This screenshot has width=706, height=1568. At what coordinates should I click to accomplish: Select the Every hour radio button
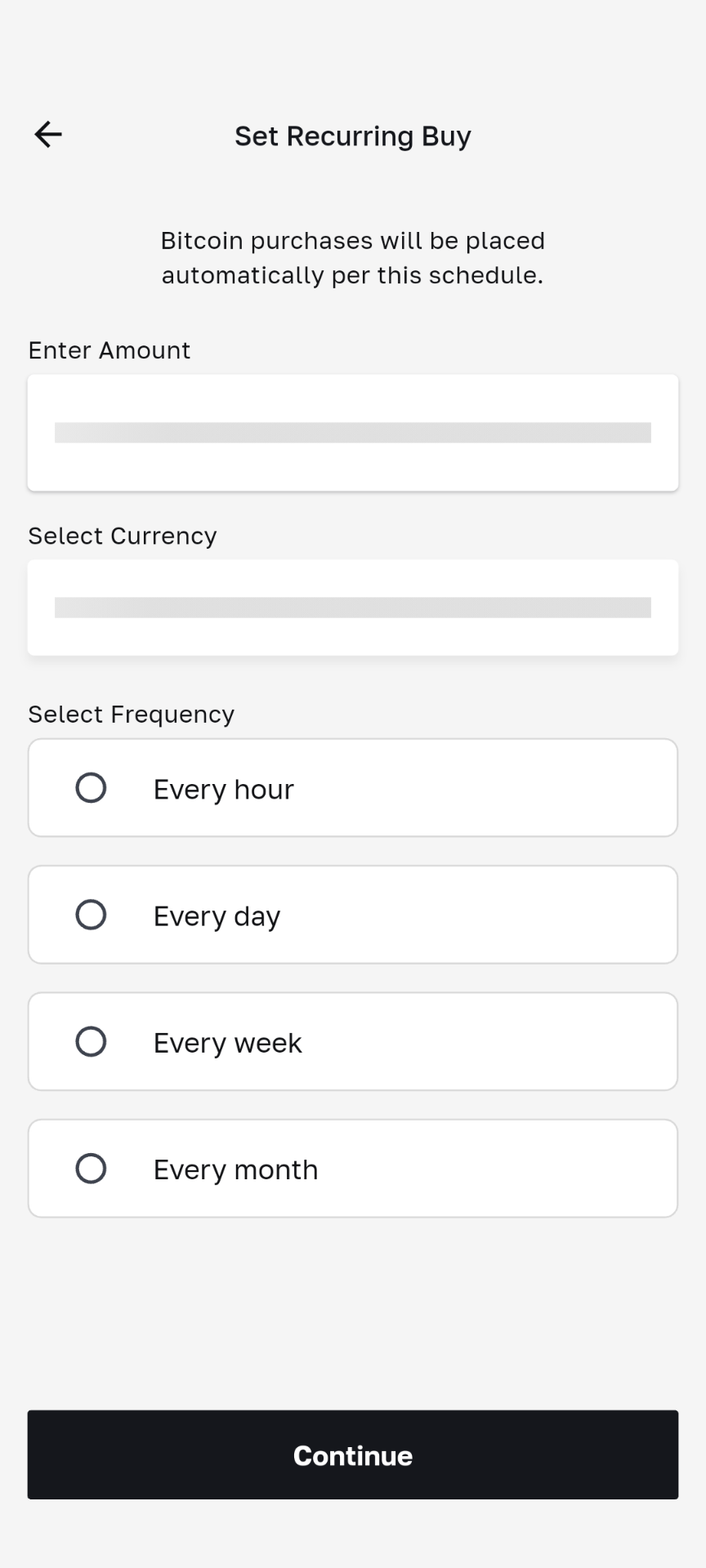coord(91,788)
